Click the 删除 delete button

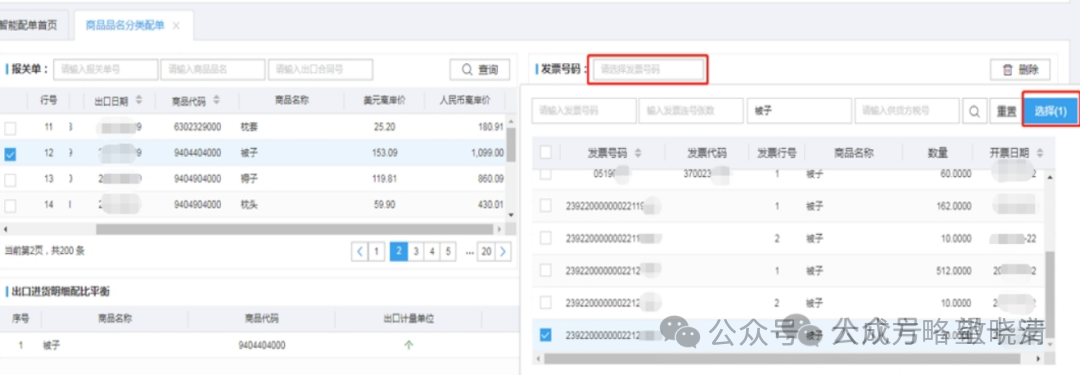1020,70
